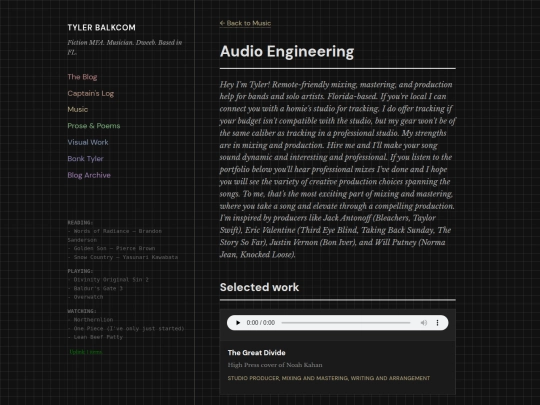Click 'Words of Radiance' reading entry
The width and height of the screenshot is (540, 405).
pos(115,235)
